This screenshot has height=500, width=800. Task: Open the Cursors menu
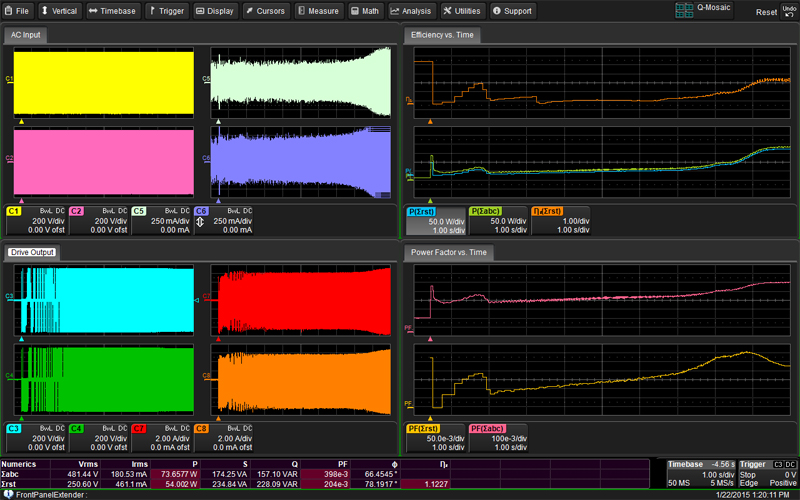[265, 11]
